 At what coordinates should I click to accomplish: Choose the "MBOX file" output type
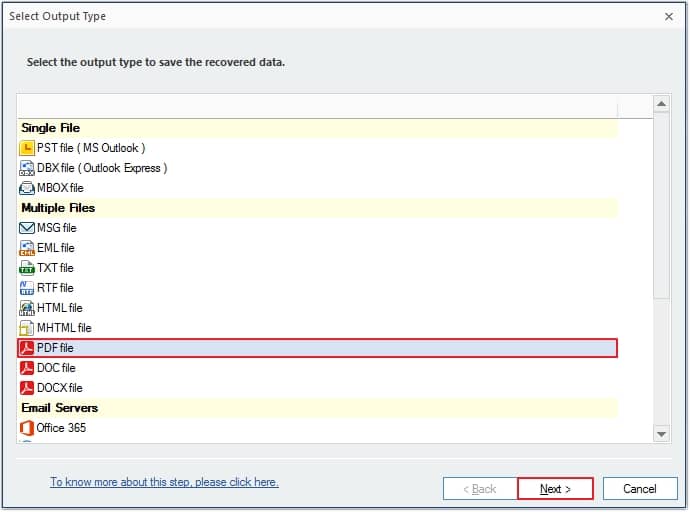318,188
